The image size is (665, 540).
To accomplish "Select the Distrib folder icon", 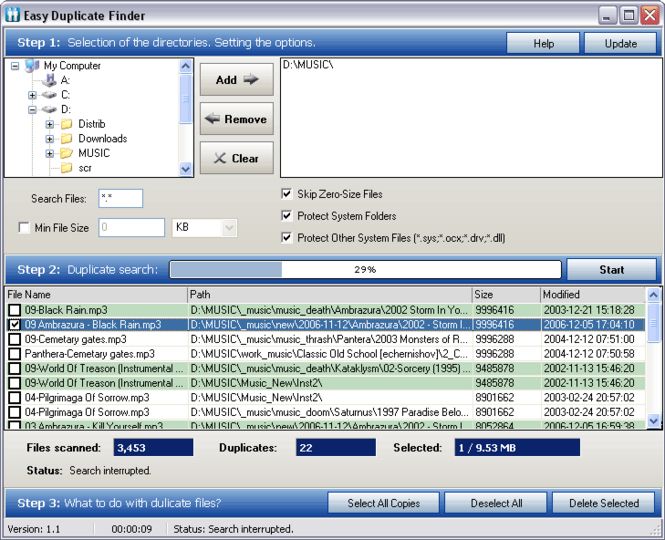I will tap(67, 124).
